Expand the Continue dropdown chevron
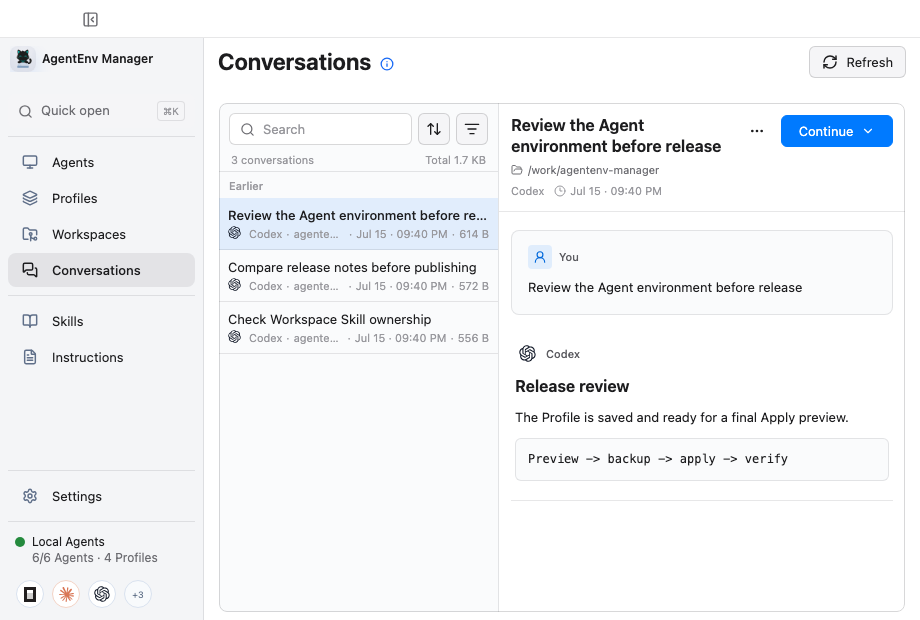The image size is (920, 620). [868, 131]
